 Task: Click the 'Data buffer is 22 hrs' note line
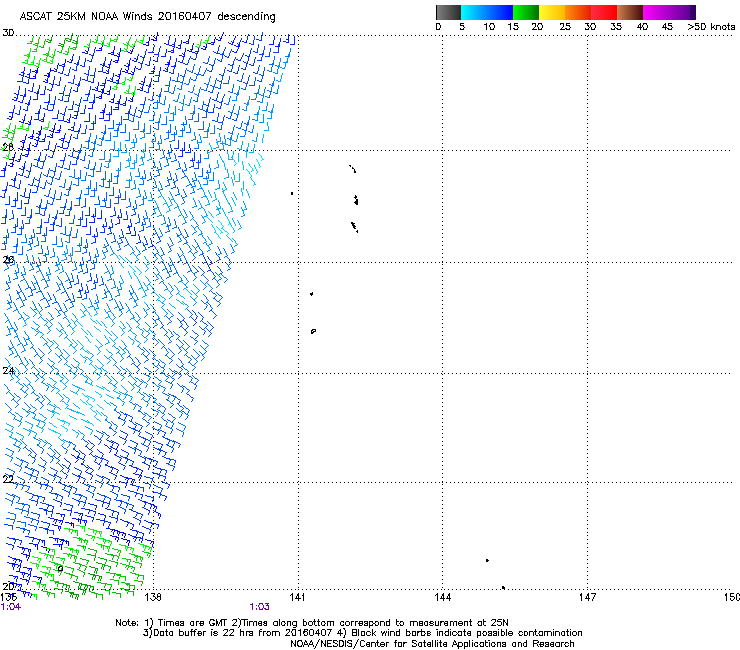362,633
